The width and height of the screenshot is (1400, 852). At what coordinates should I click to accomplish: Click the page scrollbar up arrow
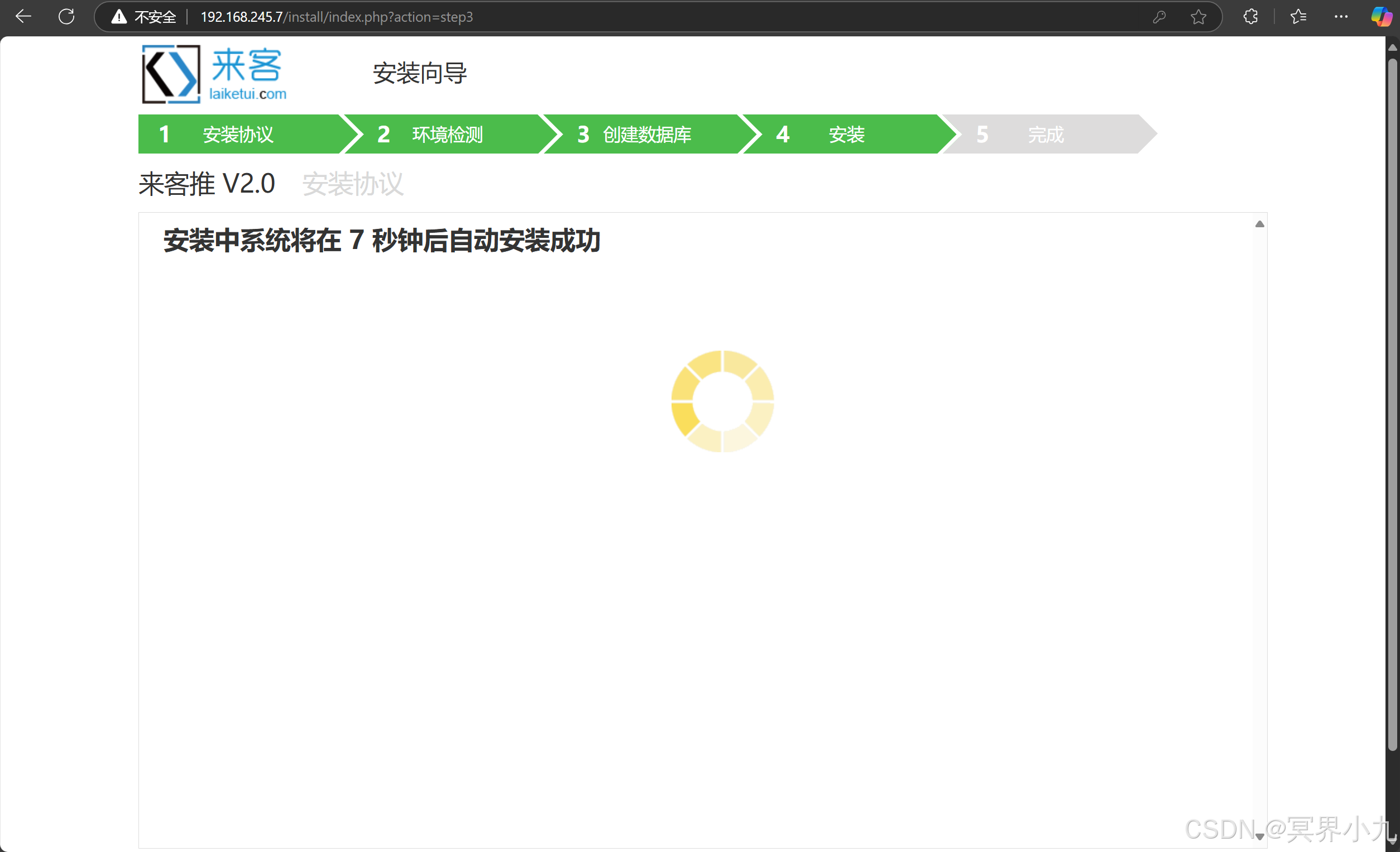[1393, 47]
